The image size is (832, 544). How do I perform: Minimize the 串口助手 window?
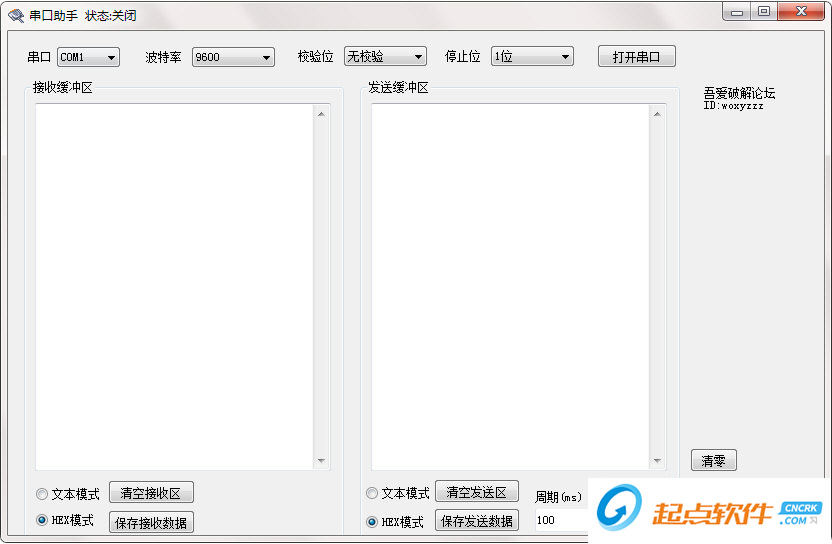point(736,12)
